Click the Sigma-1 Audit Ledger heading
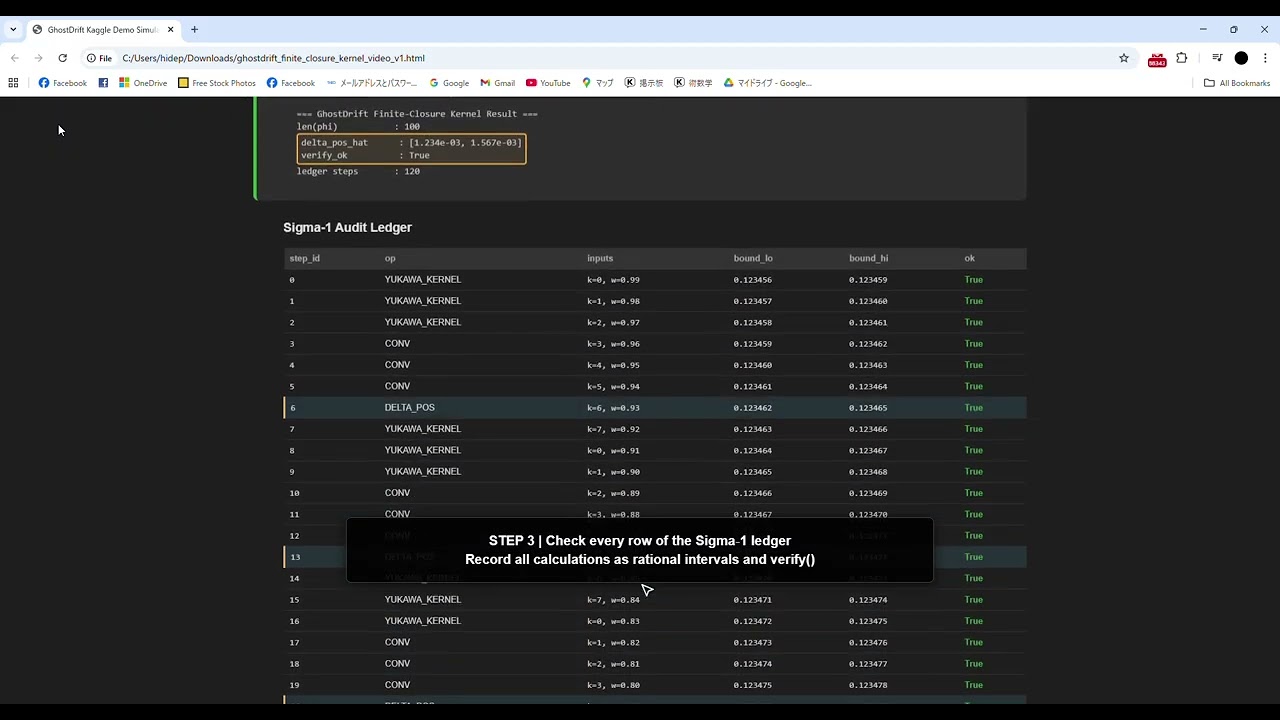 pyautogui.click(x=347, y=228)
